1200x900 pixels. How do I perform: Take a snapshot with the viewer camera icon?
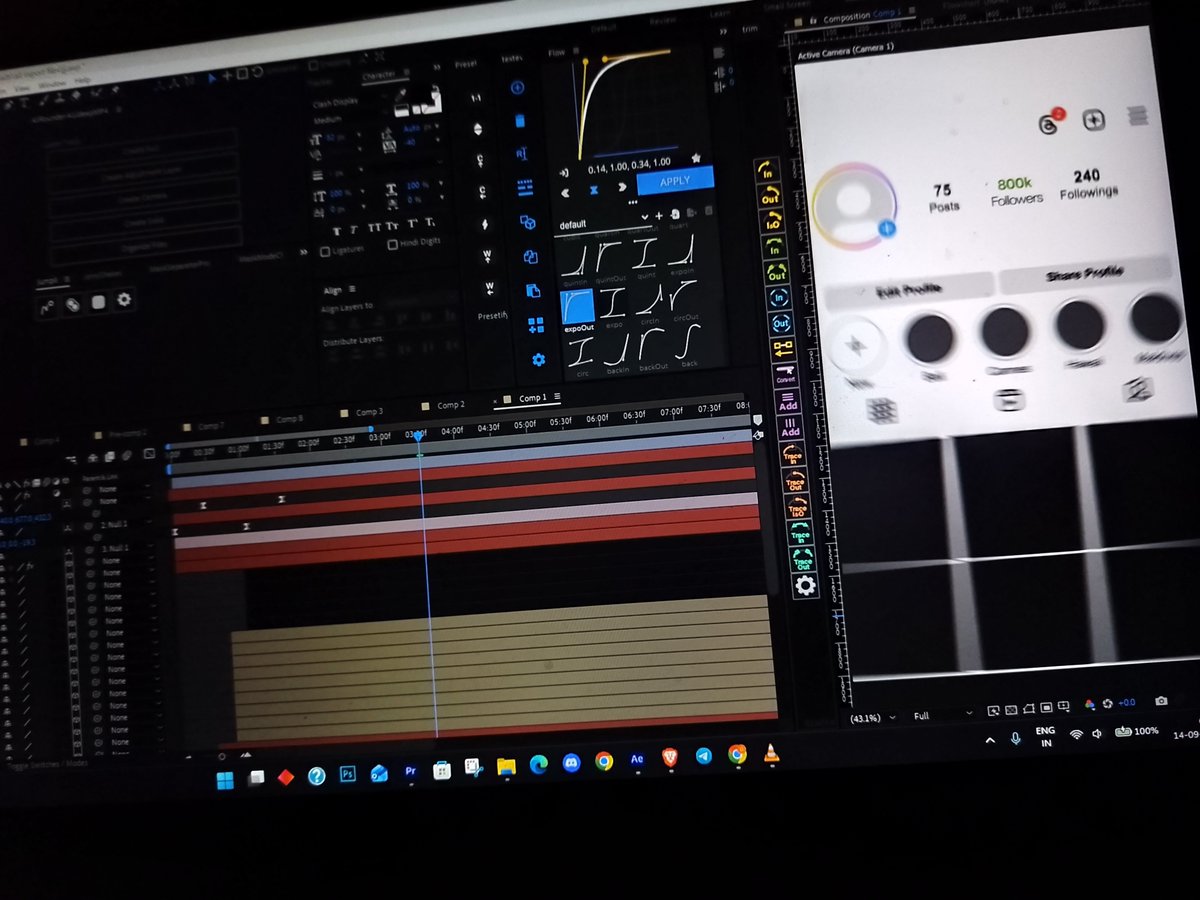click(x=1161, y=701)
